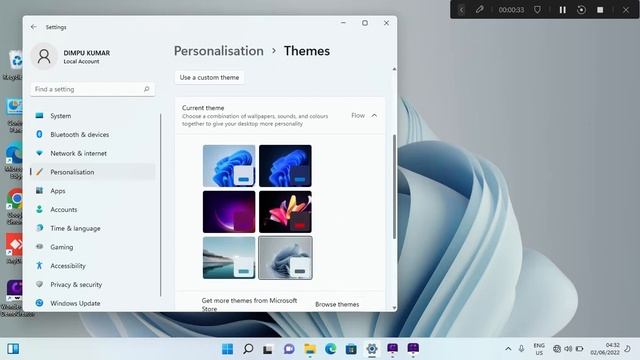Collapse the Current theme section chevron
This screenshot has height=360, width=640.
(x=374, y=116)
